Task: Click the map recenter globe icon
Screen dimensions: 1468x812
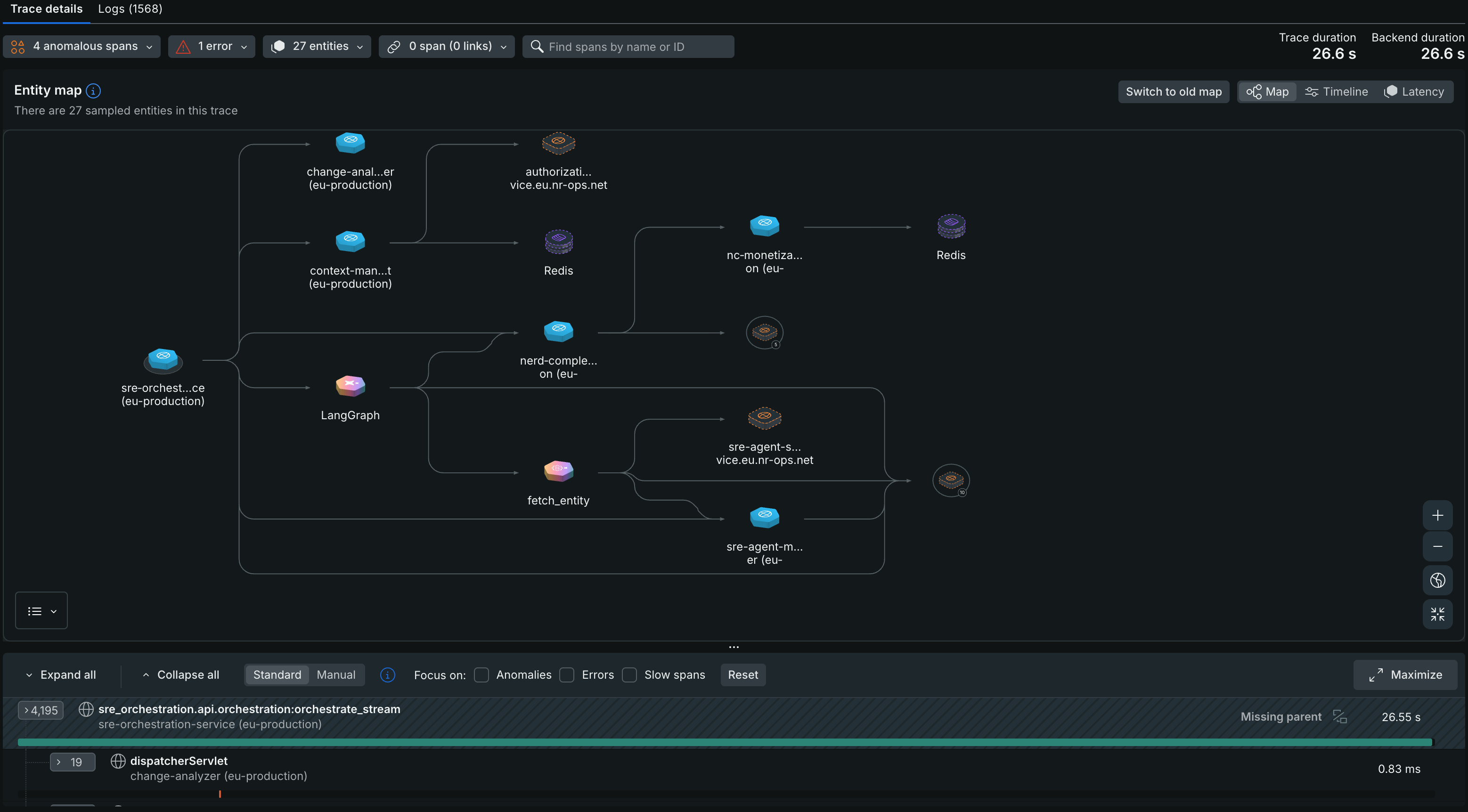Action: 1437,580
